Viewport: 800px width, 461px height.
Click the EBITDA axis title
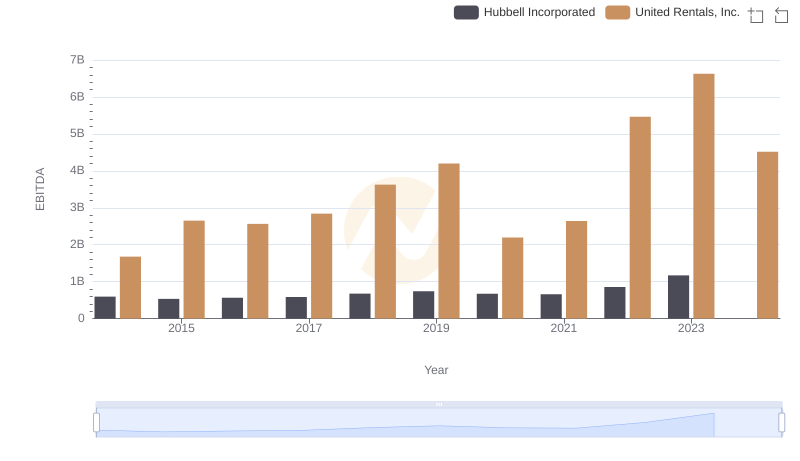tap(40, 189)
